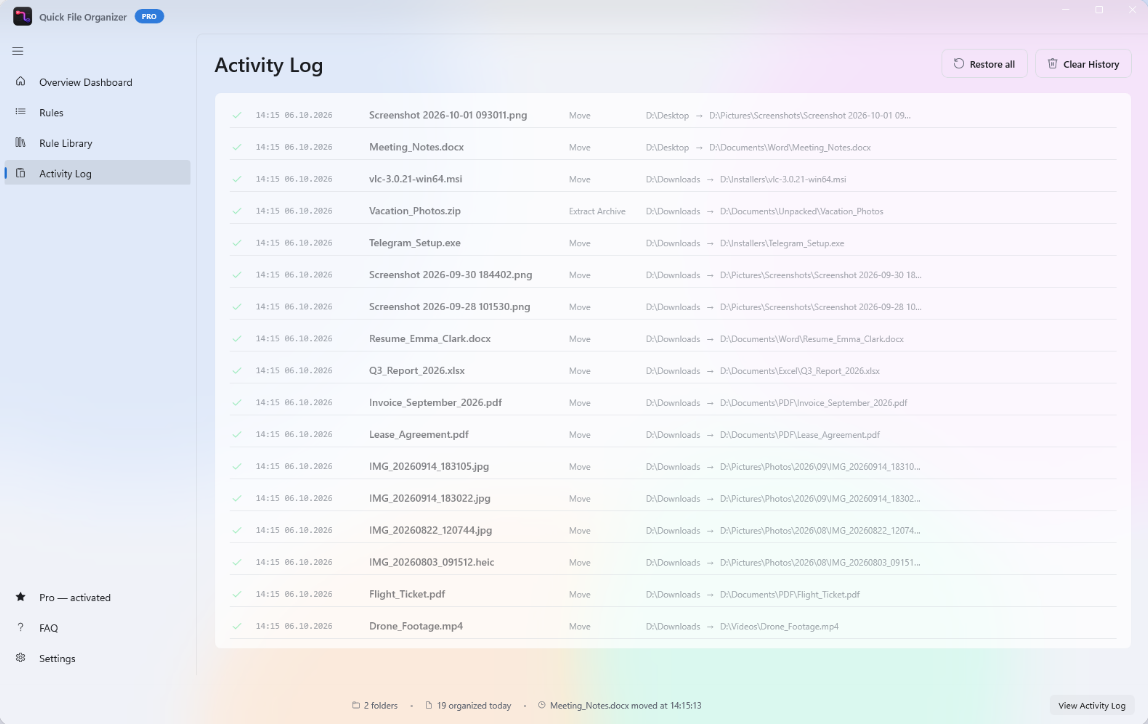The height and width of the screenshot is (724, 1148).
Task: Click destination D:\Documents\Excel\Q3_Report_2026.xlsx
Action: coord(800,371)
